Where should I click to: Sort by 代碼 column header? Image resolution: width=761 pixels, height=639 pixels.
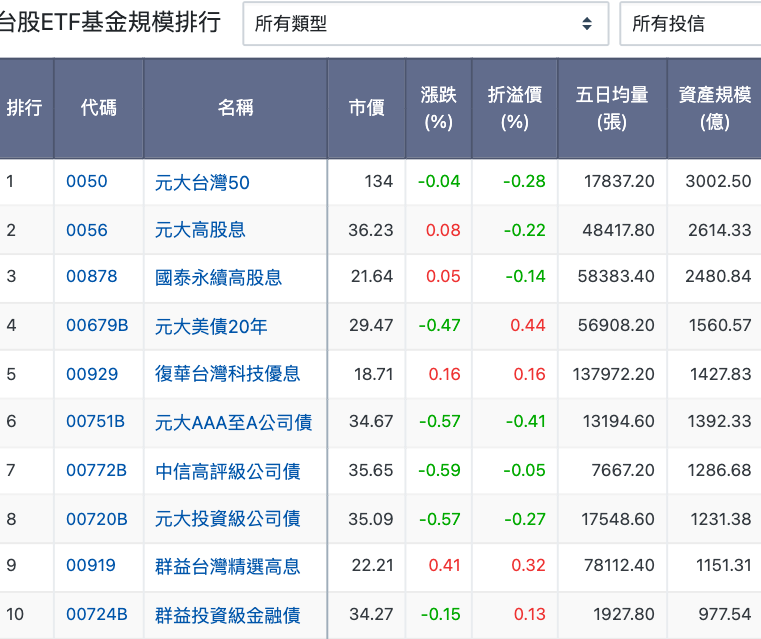[x=99, y=108]
